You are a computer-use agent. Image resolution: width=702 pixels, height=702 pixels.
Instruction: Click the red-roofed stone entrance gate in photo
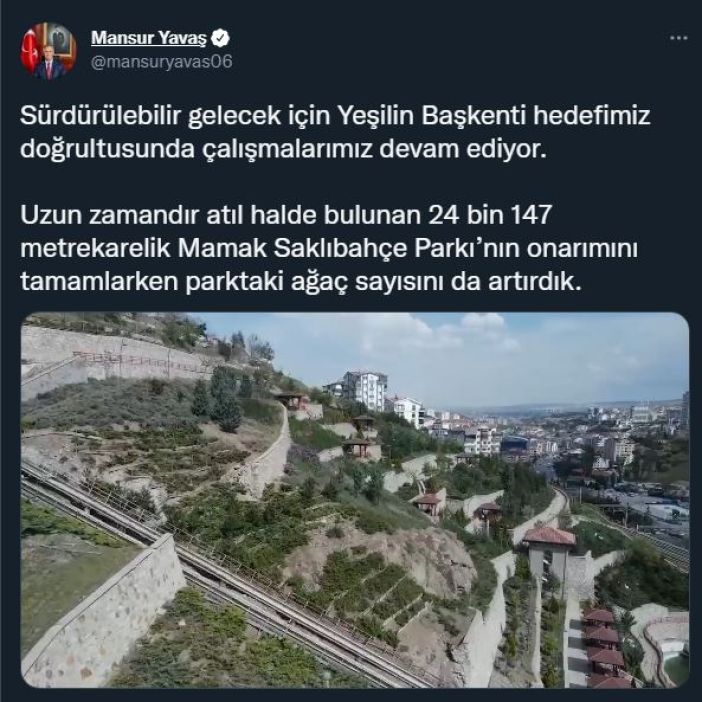(550, 555)
